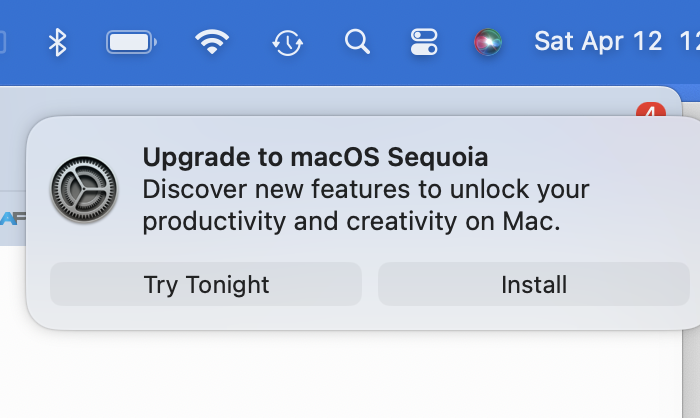700x418 pixels.
Task: Open the Wi-Fi menu
Action: pos(212,42)
